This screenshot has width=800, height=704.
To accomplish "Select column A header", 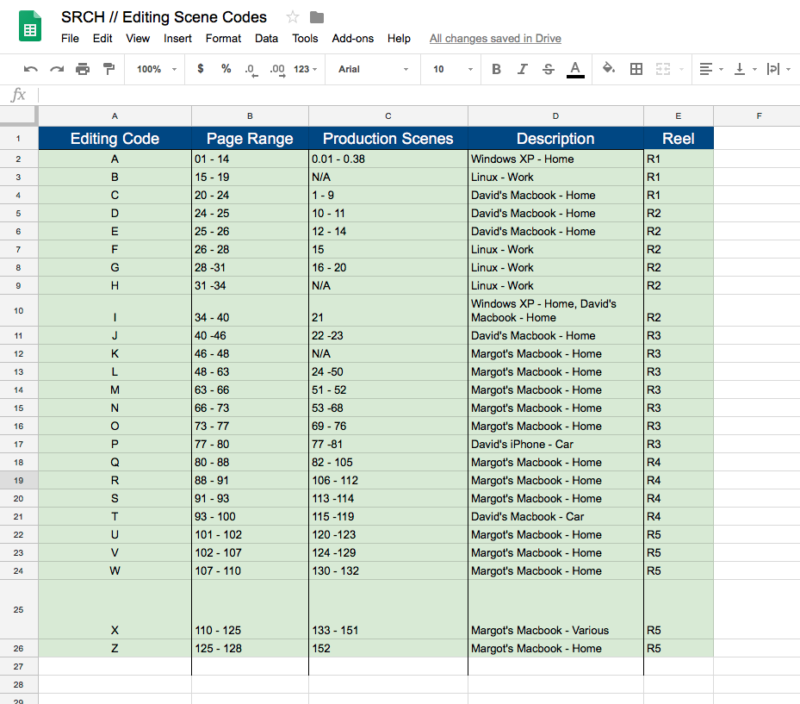I will tap(115, 116).
